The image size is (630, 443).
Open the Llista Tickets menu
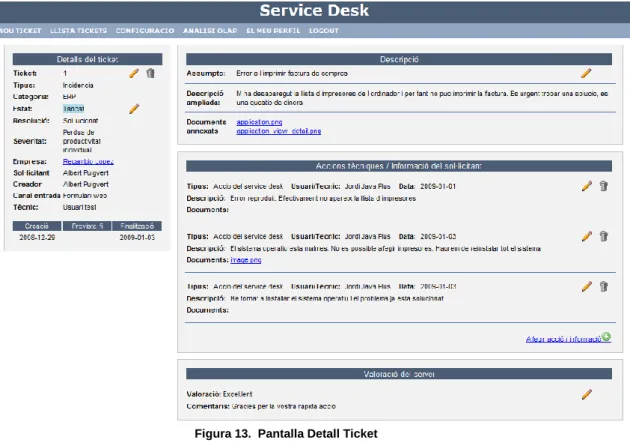click(78, 31)
